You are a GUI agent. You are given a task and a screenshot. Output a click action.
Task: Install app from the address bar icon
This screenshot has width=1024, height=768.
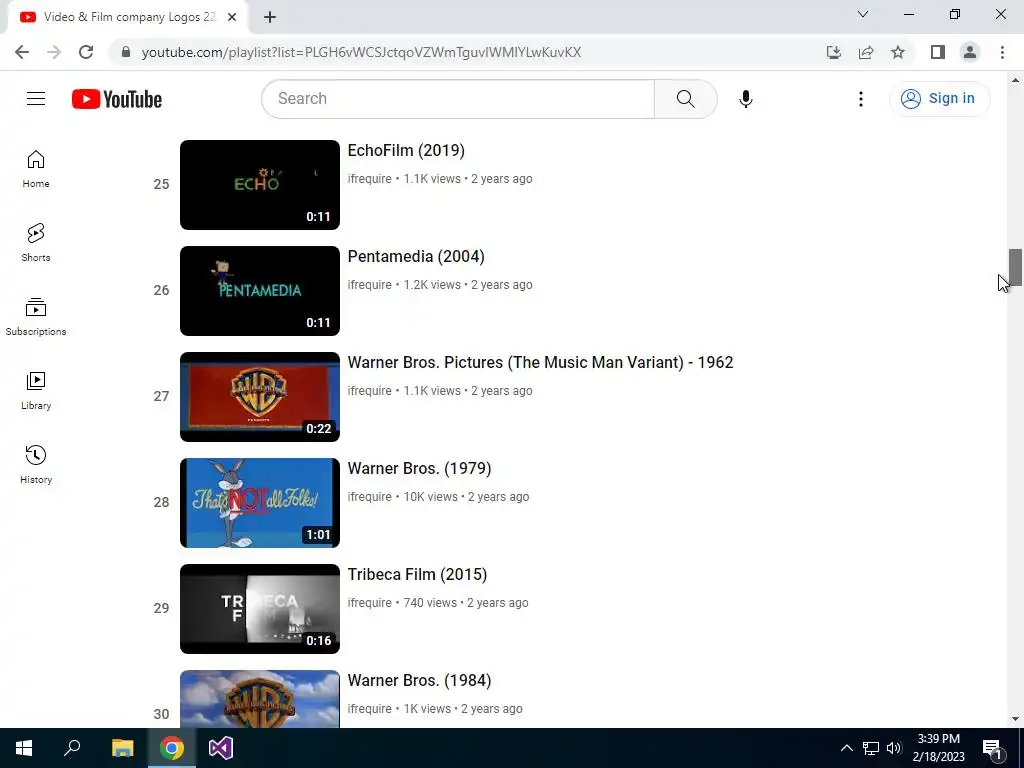(833, 52)
